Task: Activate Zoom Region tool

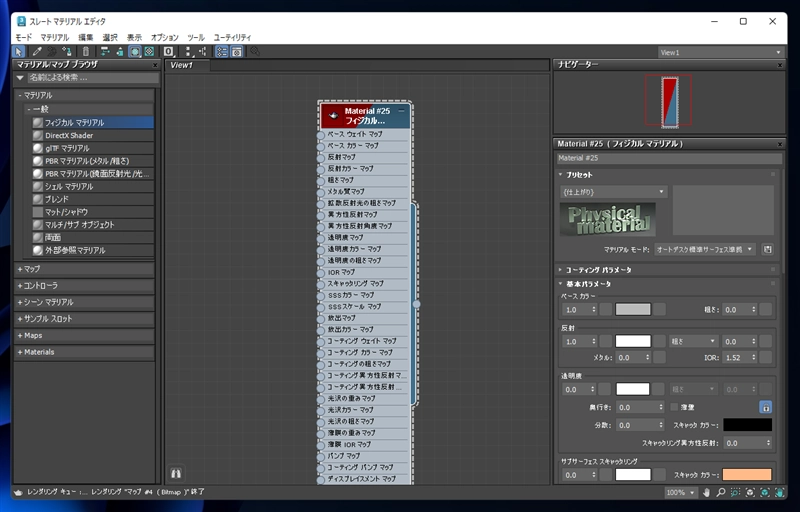Action: (735, 493)
